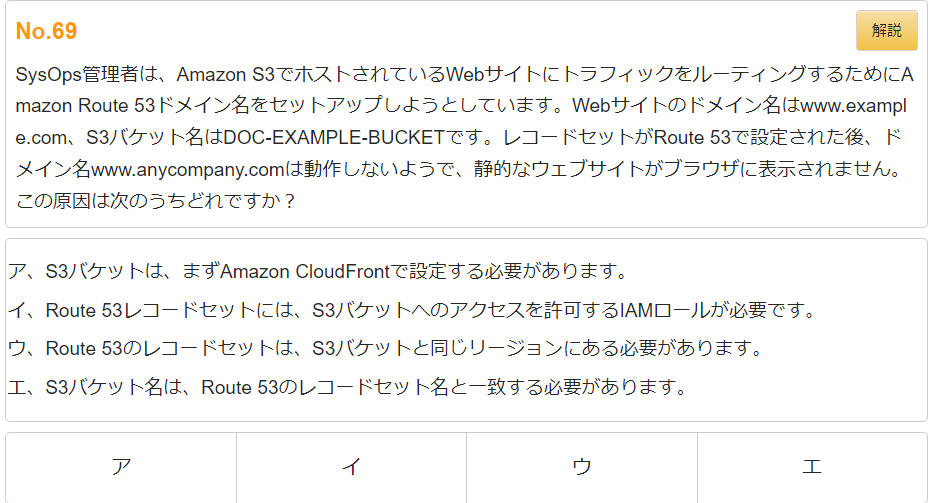Click 'Amazon S3' in question's first line
The width and height of the screenshot is (933, 503).
tap(226, 74)
